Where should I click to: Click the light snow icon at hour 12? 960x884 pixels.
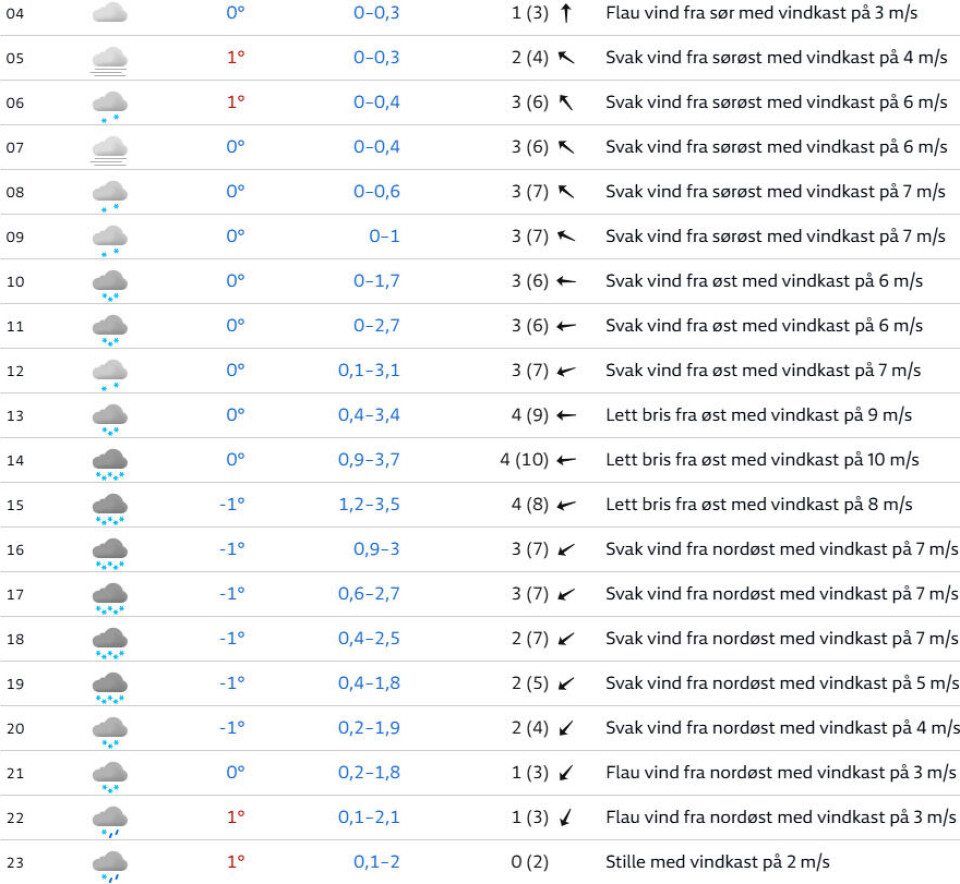pos(109,372)
